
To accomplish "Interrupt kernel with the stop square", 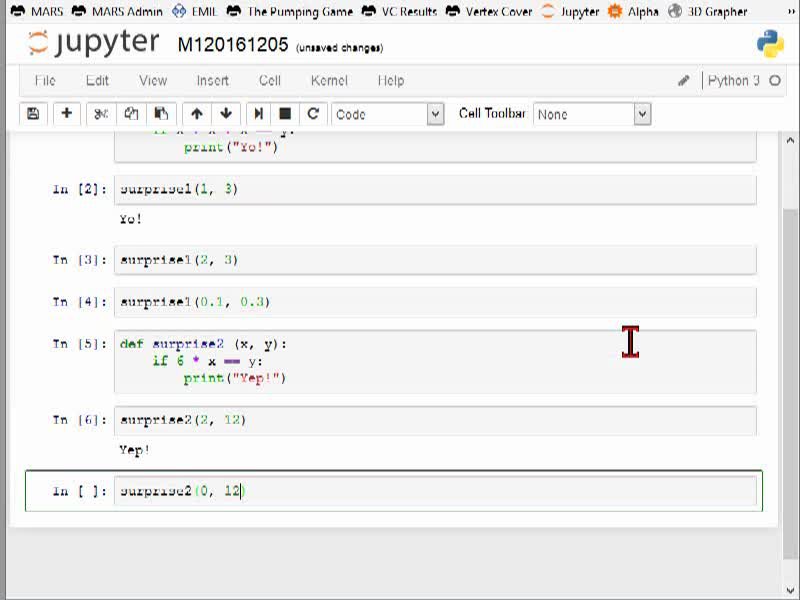I will pyautogui.click(x=285, y=114).
